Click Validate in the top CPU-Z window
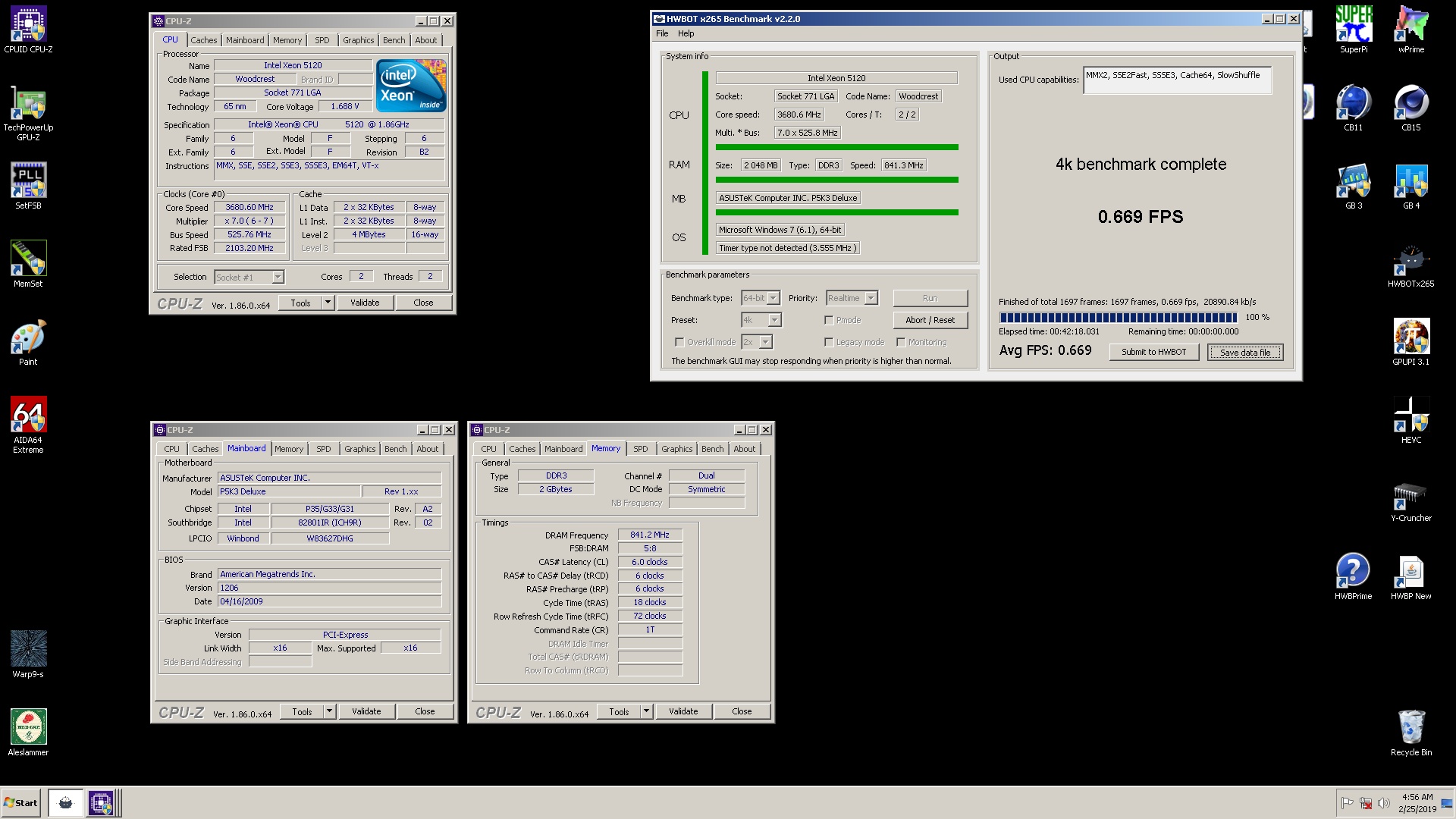 pos(365,303)
